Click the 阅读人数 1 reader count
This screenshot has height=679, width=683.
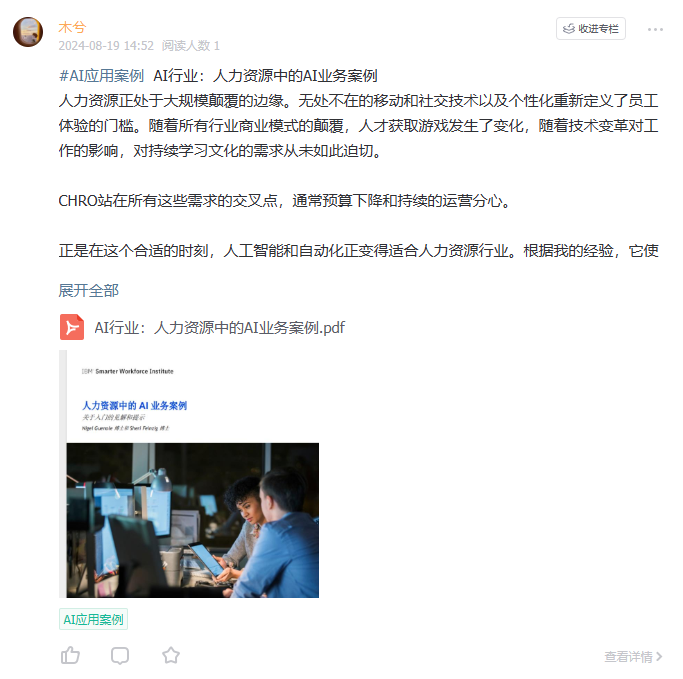point(191,46)
